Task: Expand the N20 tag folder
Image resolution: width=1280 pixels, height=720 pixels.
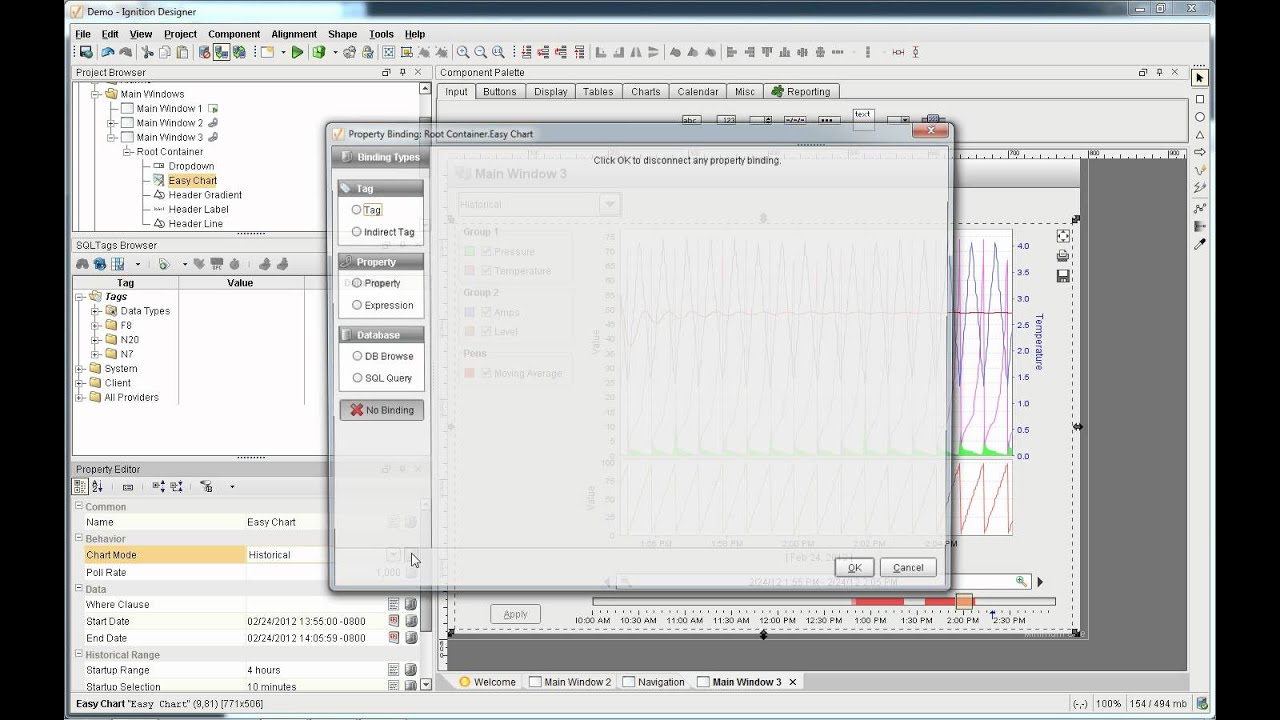Action: click(x=96, y=340)
